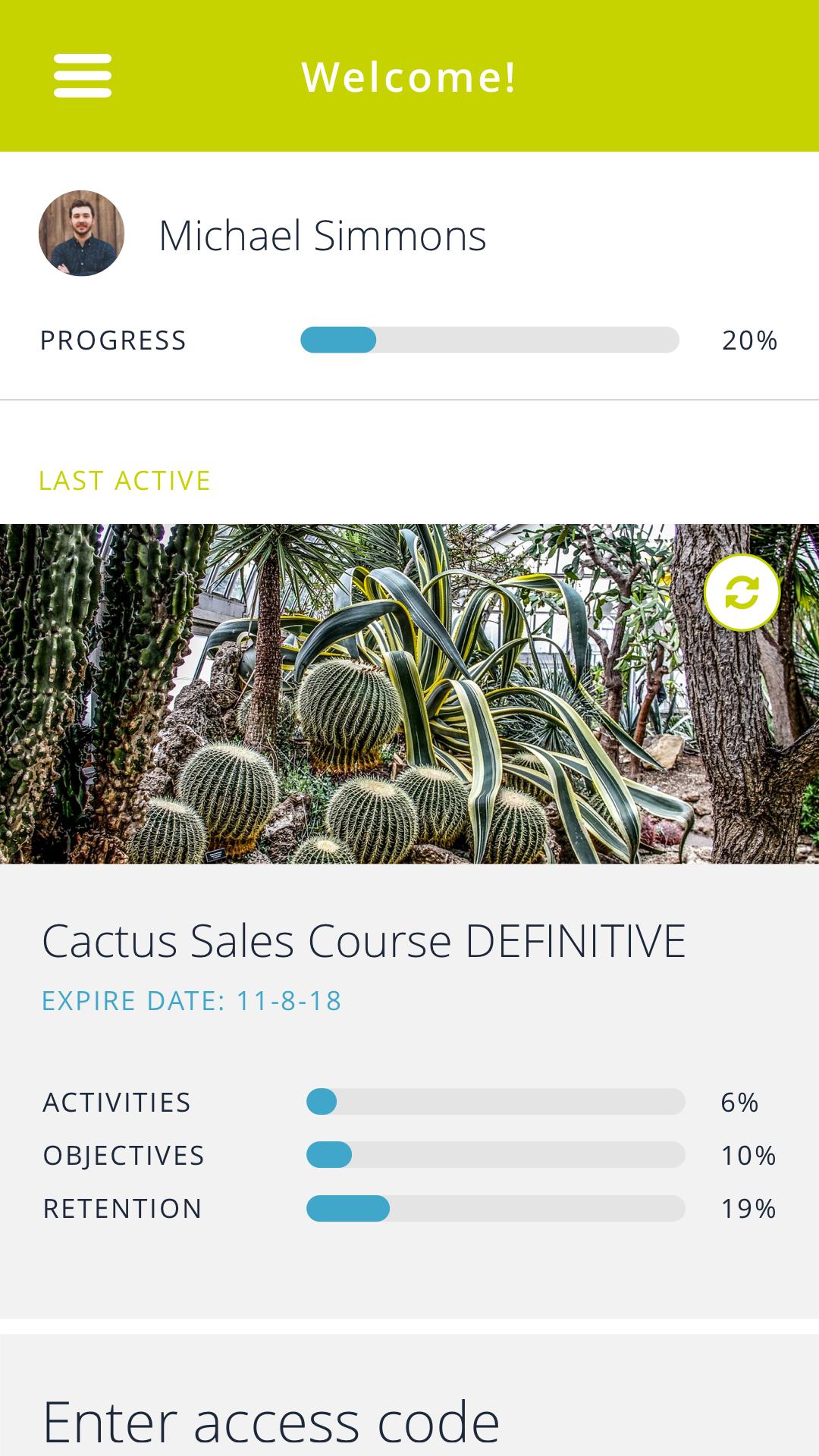The height and width of the screenshot is (1456, 819).
Task: Select the Michael Simmons name text
Action: [x=322, y=235]
